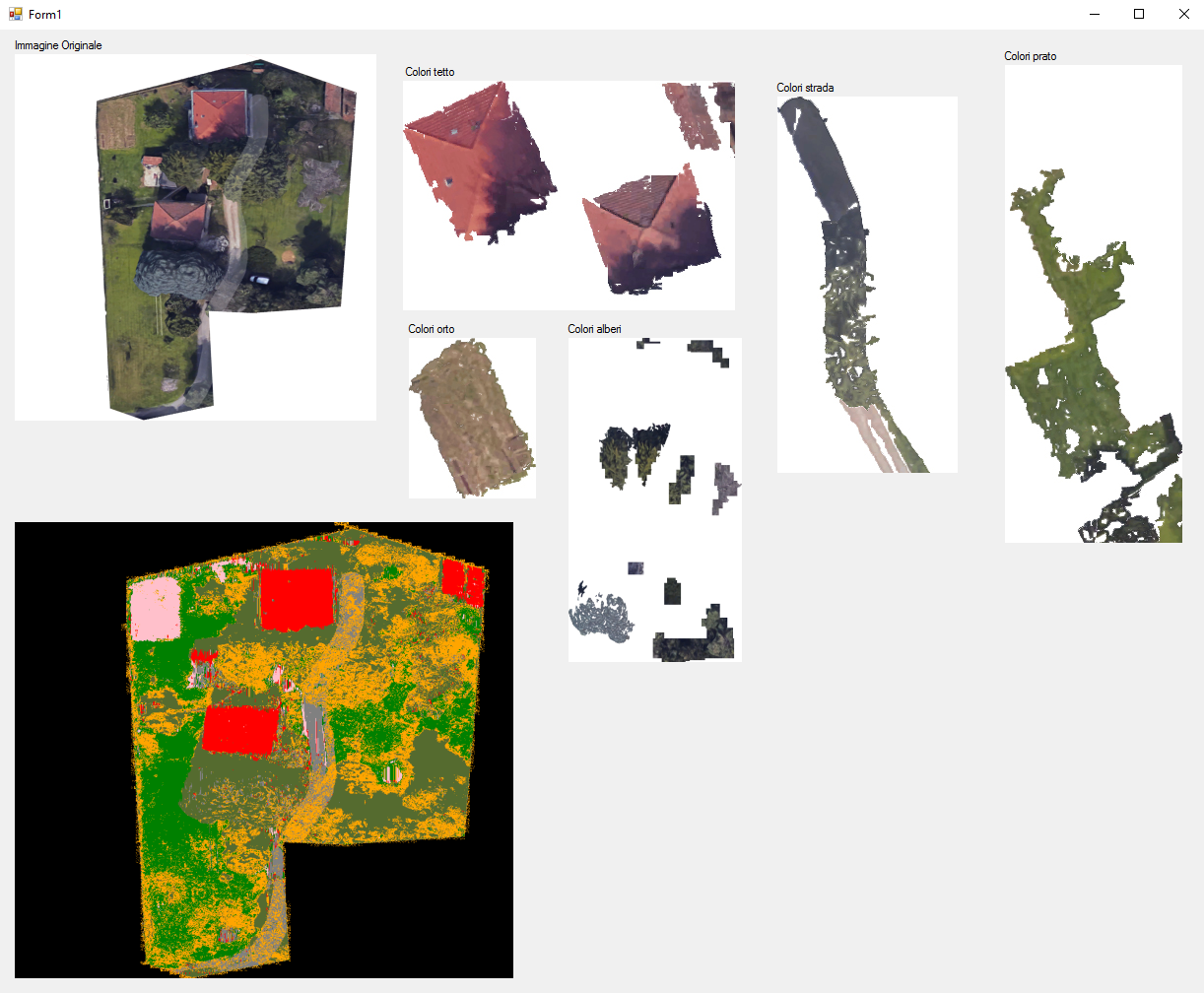The image size is (1204, 993).
Task: Click the 'Colori tetto' label
Action: pyautogui.click(x=430, y=72)
